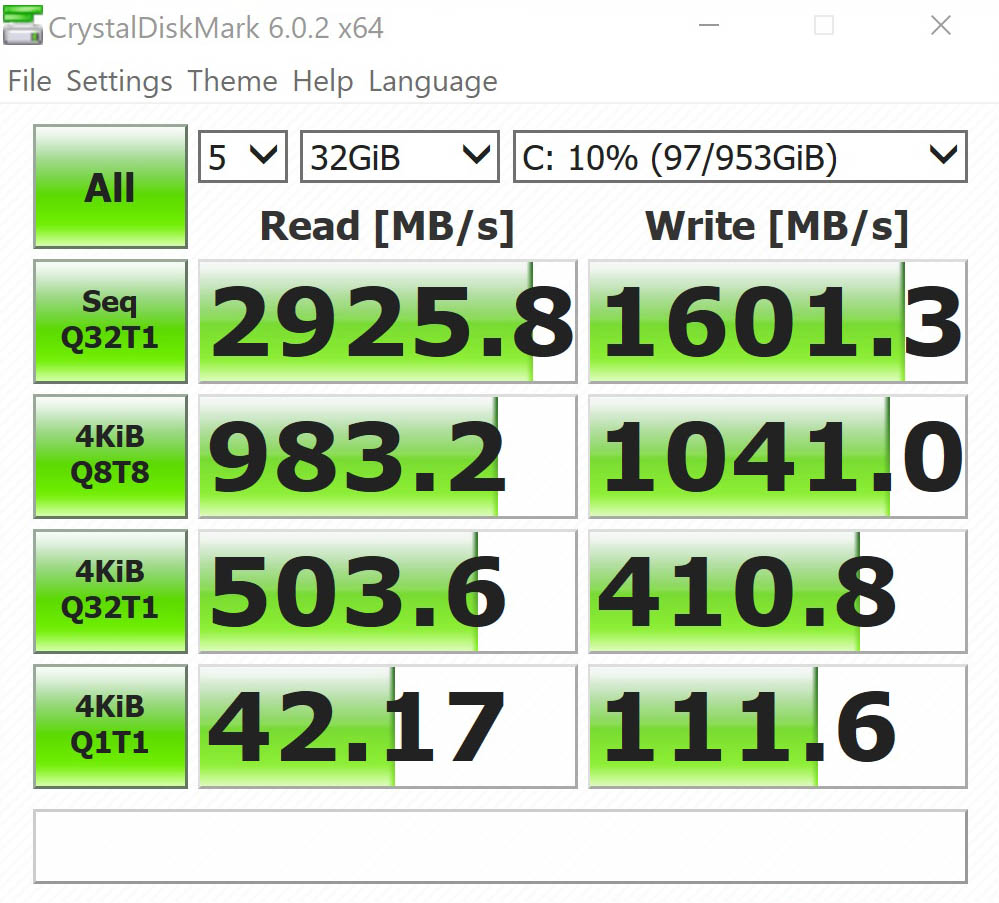The image size is (999, 903).
Task: Click the 4KiB Q8T8 write result 1041.0
Action: tap(778, 456)
